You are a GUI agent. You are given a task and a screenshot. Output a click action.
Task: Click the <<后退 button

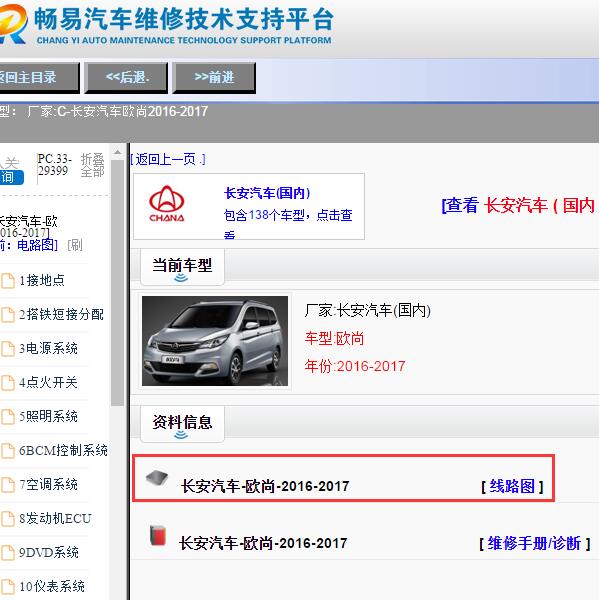(x=126, y=78)
